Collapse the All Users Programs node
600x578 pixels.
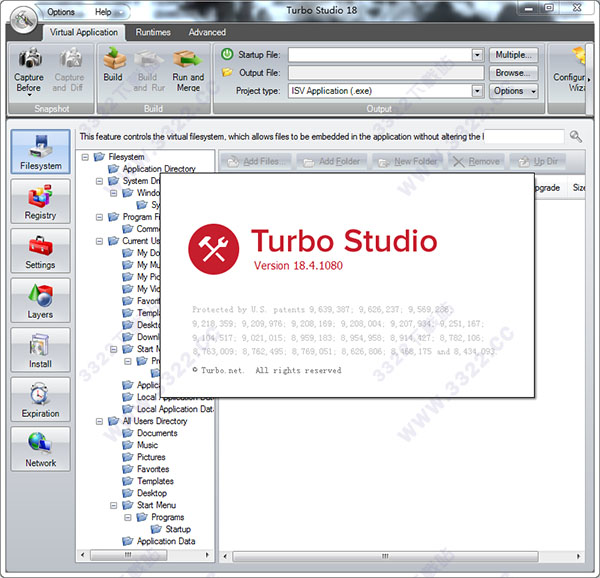pos(127,518)
